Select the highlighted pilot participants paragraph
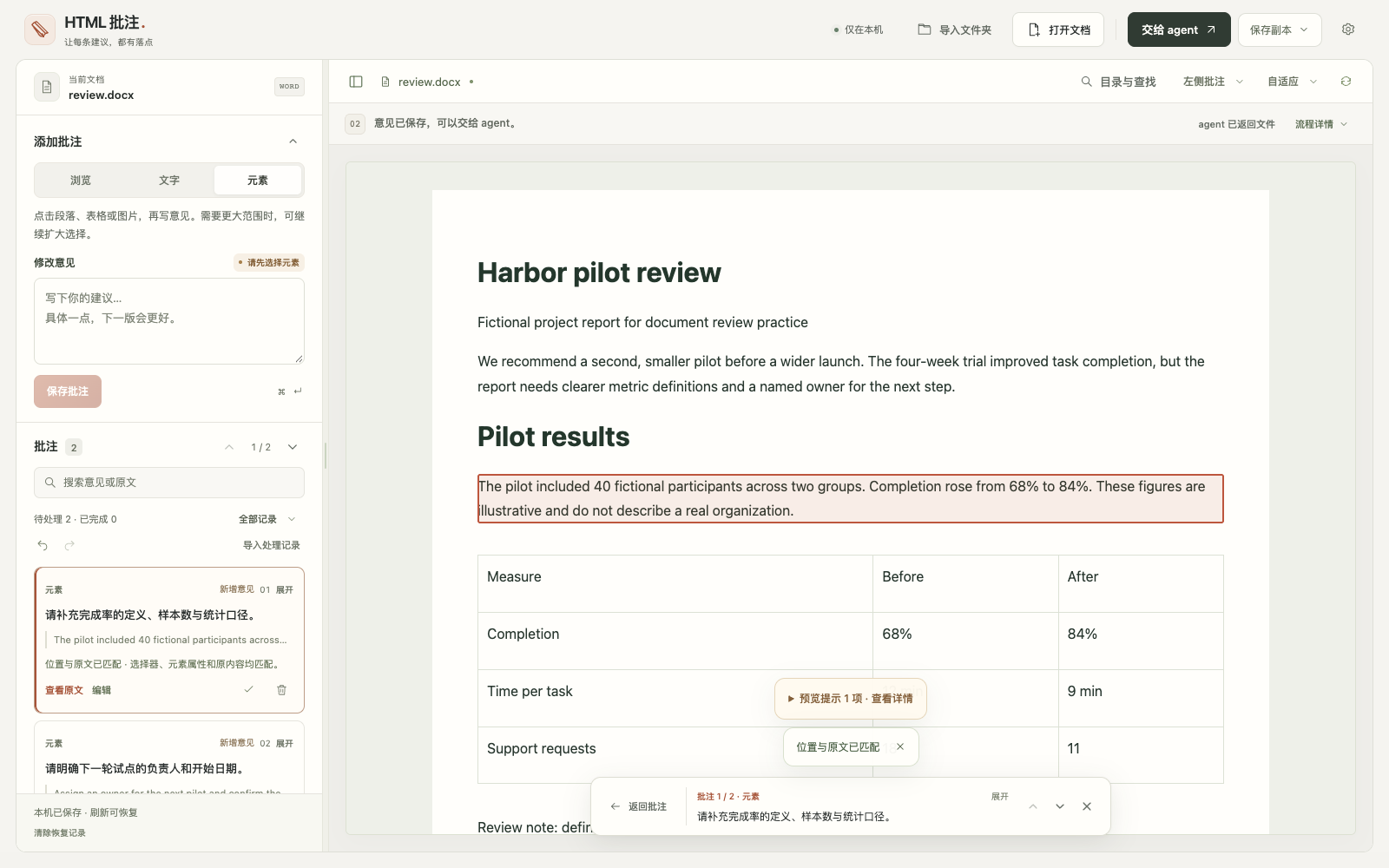The height and width of the screenshot is (868, 1389). [851, 498]
